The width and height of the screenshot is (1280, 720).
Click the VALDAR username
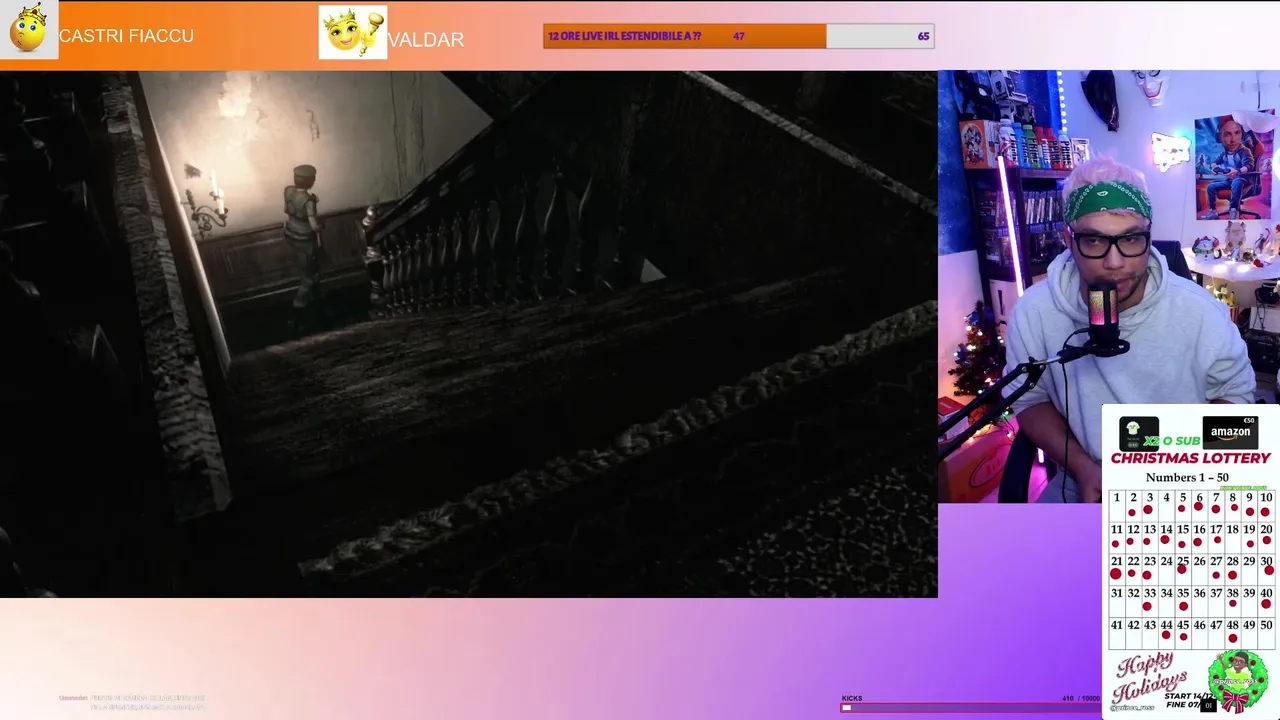426,40
